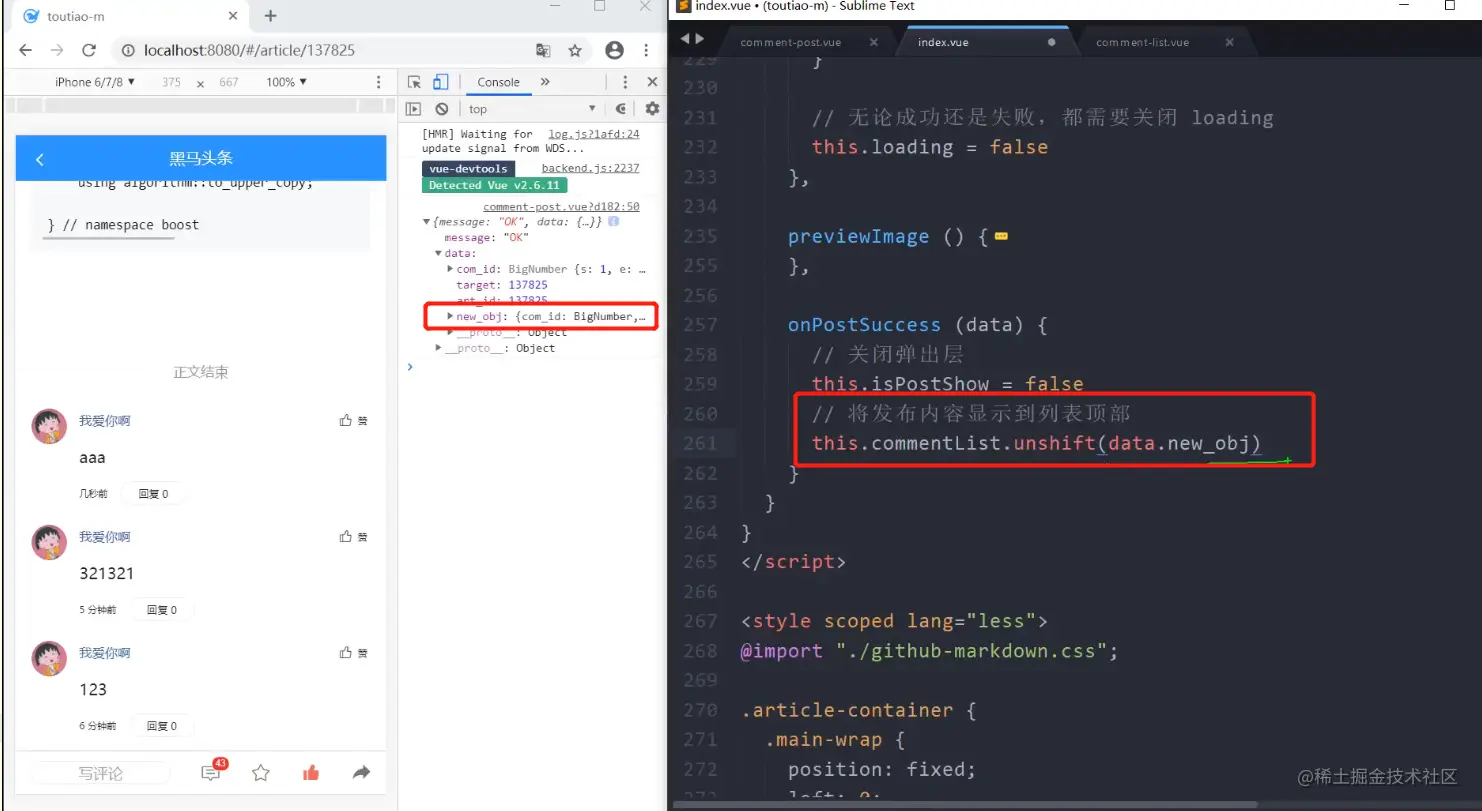Image resolution: width=1482 pixels, height=811 pixels.
Task: Close the DevTools panel
Action: coord(652,82)
